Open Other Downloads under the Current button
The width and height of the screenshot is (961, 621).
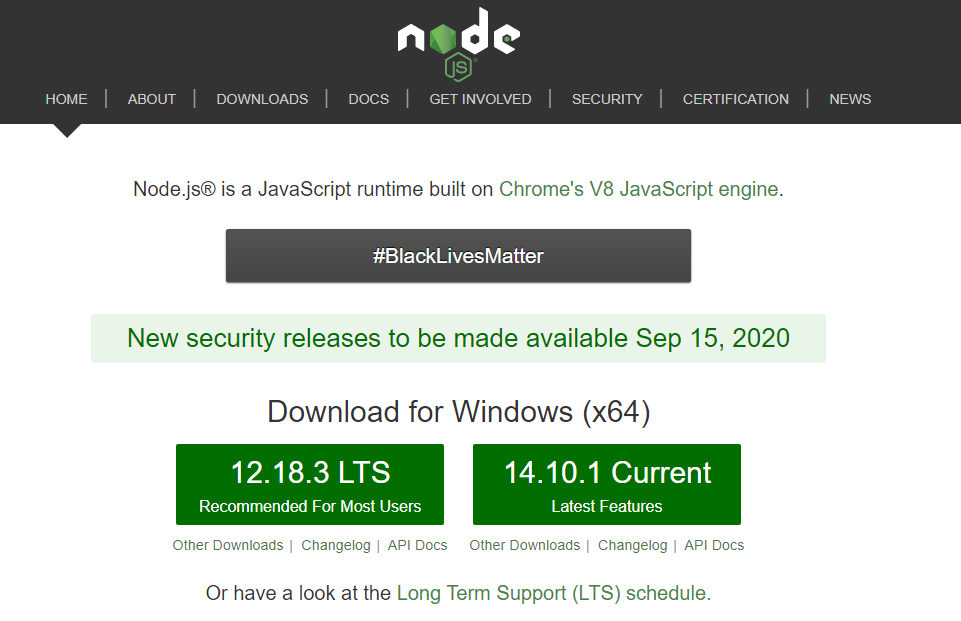(525, 545)
